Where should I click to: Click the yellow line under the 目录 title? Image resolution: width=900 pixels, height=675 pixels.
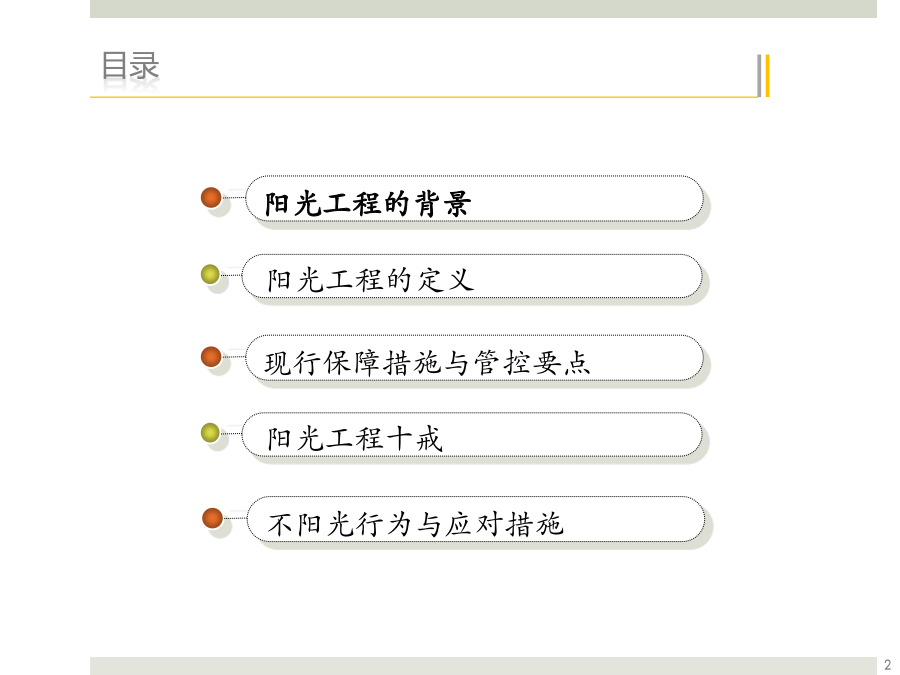pyautogui.click(x=424, y=97)
